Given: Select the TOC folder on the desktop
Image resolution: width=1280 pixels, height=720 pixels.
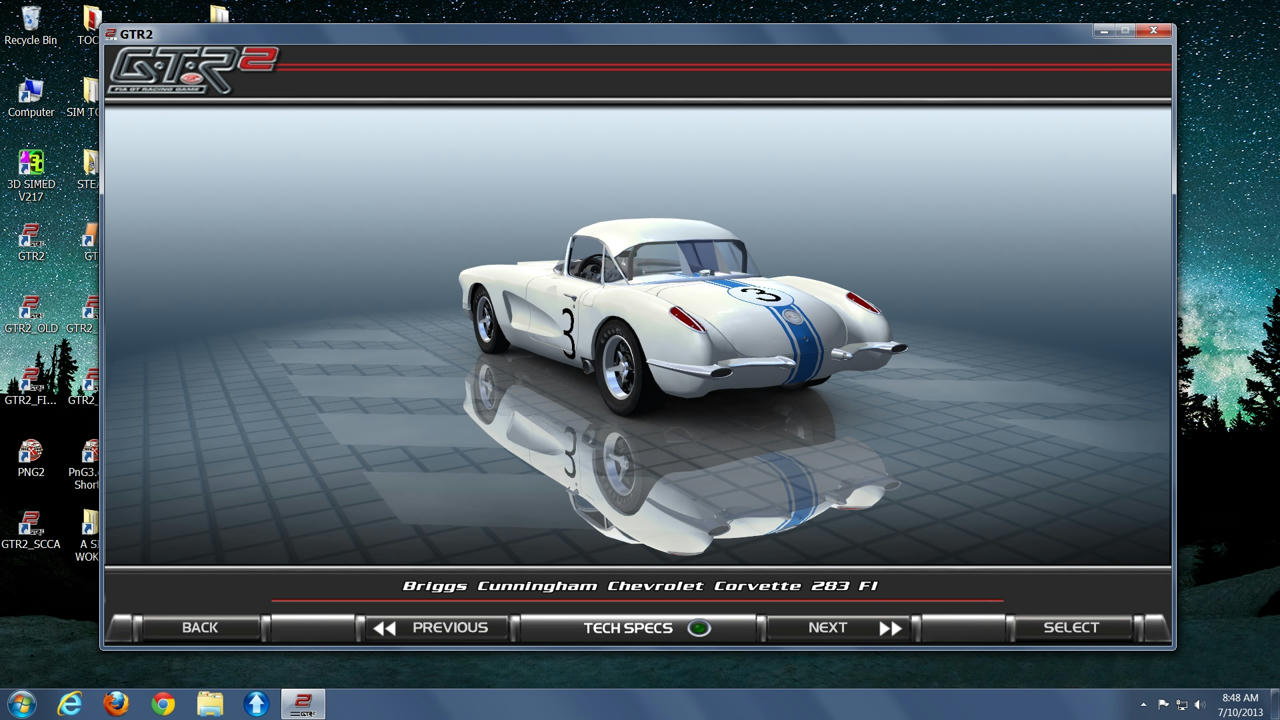Looking at the screenshot, I should click(x=89, y=26).
